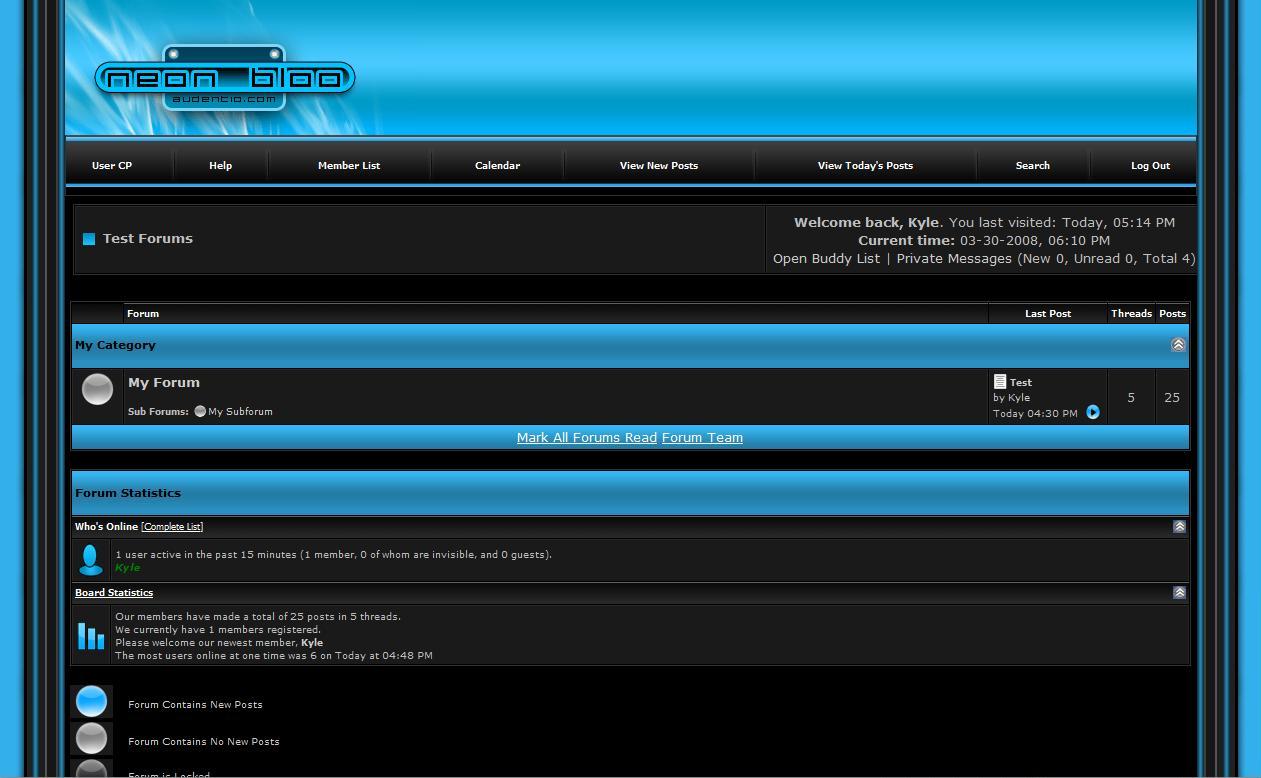Open Search from the navigation bar
This screenshot has height=778, width=1261.
click(x=1032, y=166)
